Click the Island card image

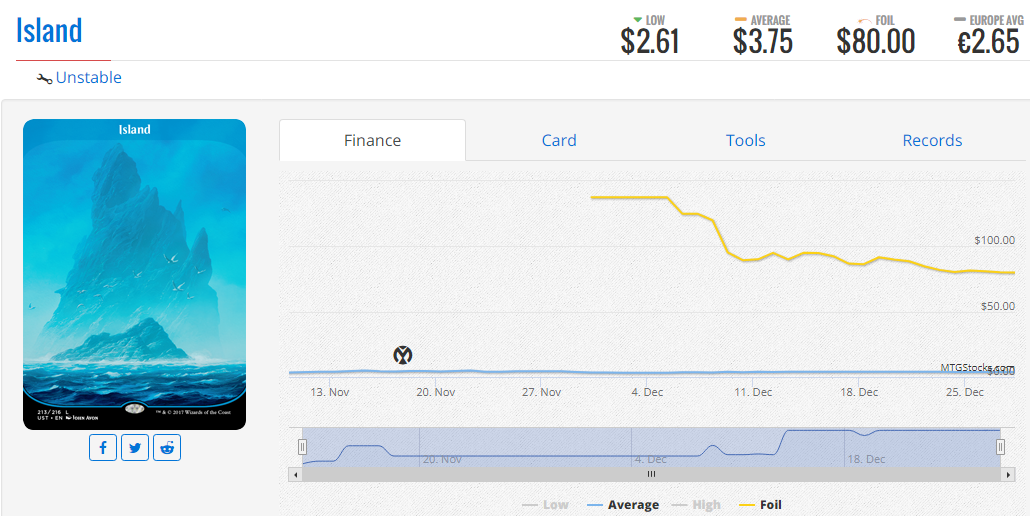(135, 274)
